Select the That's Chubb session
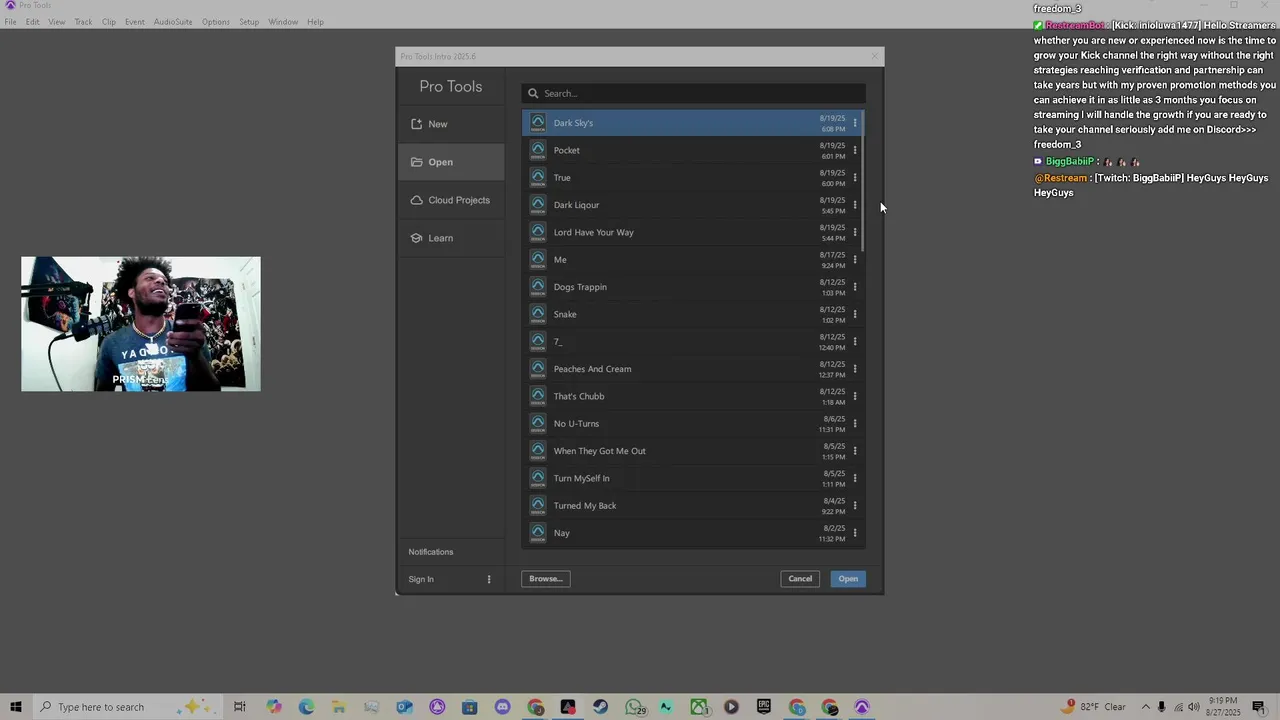1280x720 pixels. point(693,396)
